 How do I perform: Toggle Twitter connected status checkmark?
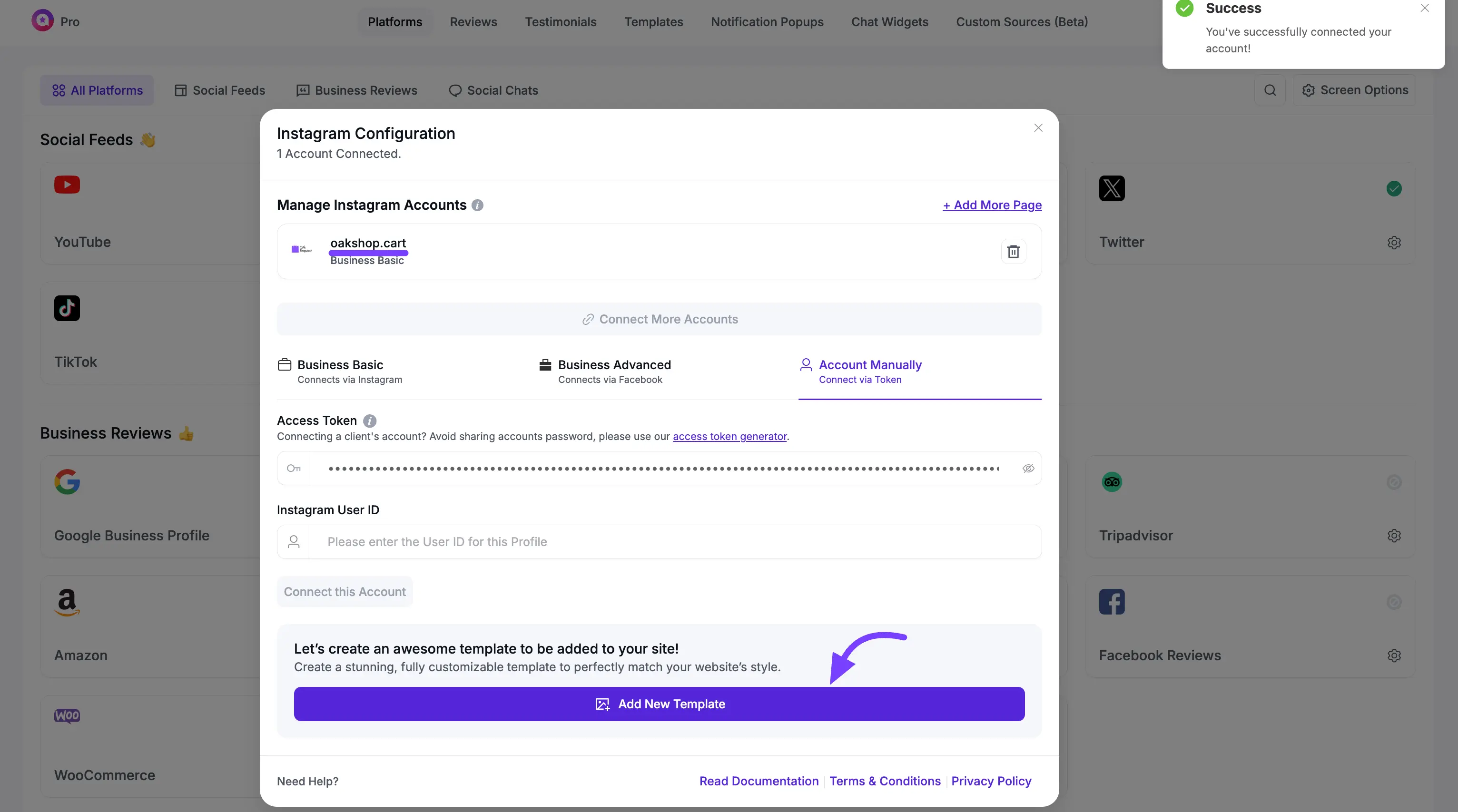pos(1394,188)
